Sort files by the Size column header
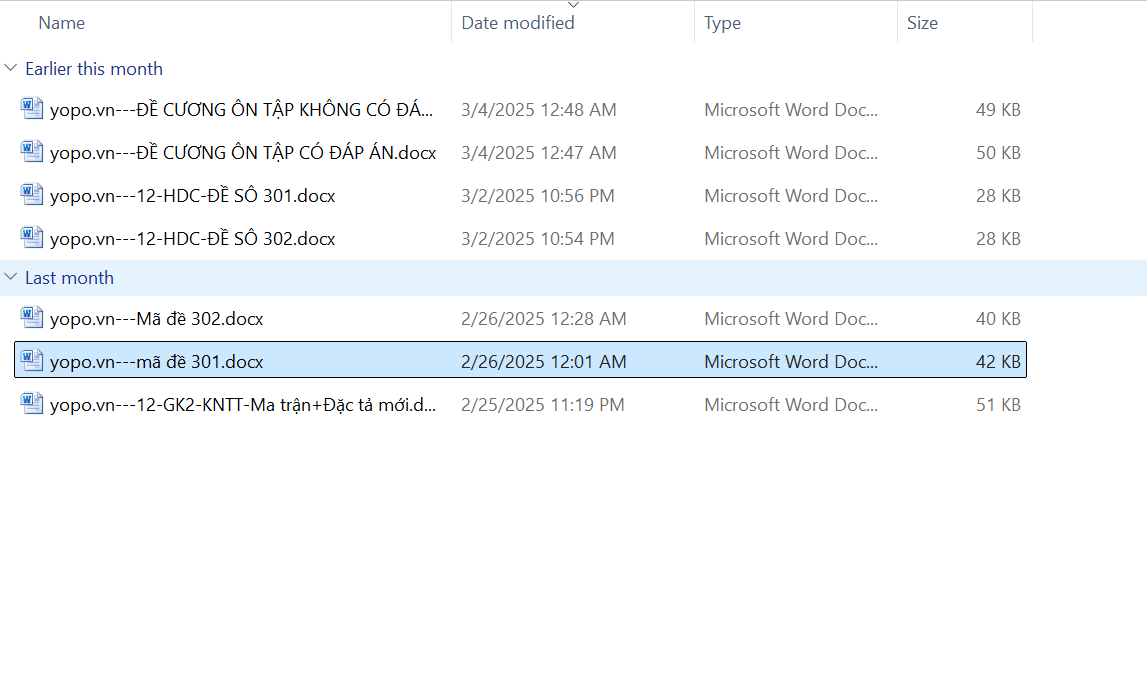1147x676 pixels. pos(922,23)
